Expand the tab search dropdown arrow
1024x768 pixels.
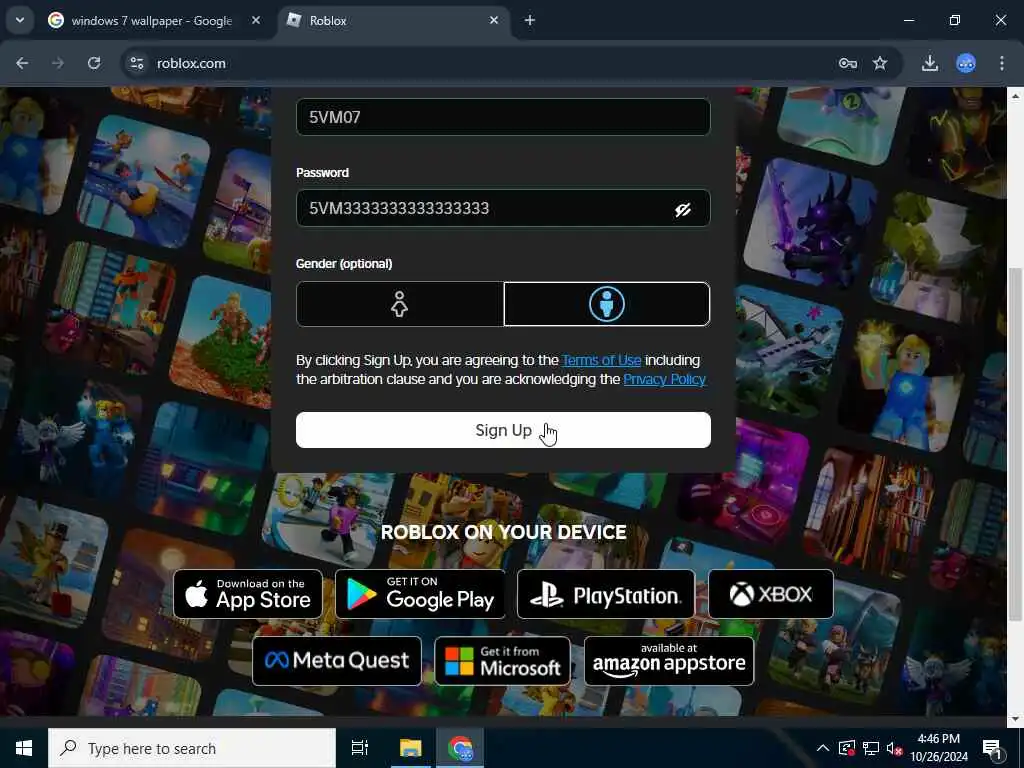[x=20, y=20]
